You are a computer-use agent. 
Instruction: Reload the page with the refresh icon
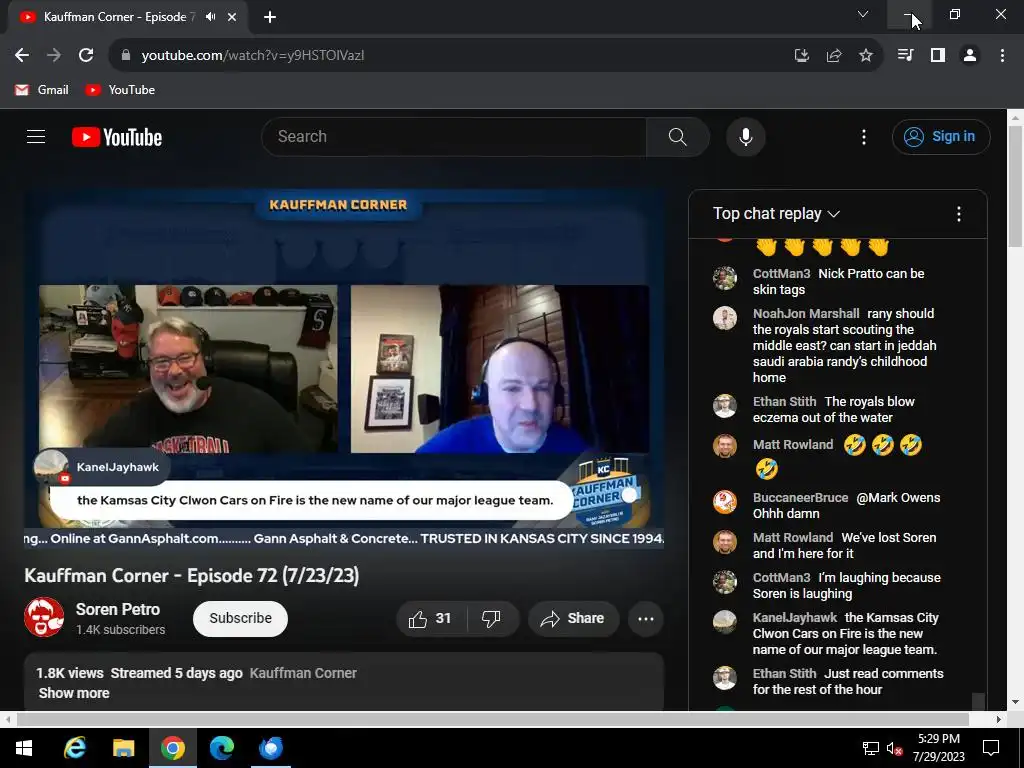coord(86,56)
